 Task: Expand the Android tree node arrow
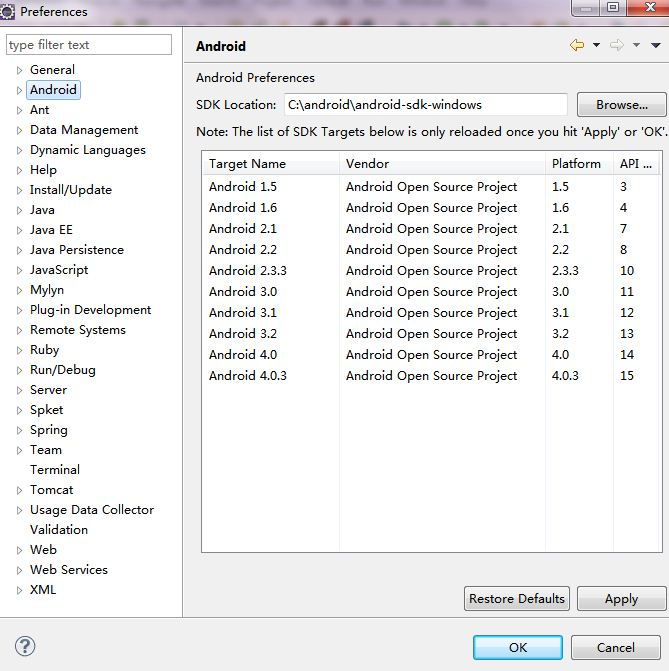[19, 90]
